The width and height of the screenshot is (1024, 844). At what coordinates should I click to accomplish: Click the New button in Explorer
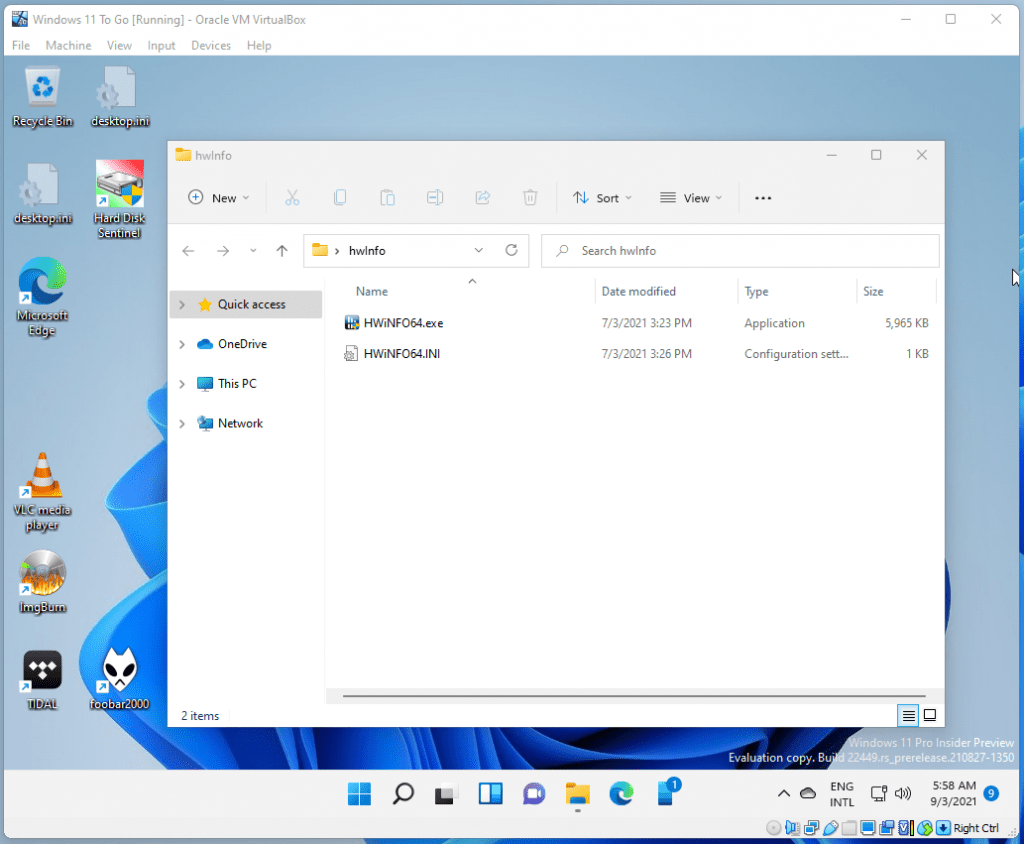tap(219, 198)
